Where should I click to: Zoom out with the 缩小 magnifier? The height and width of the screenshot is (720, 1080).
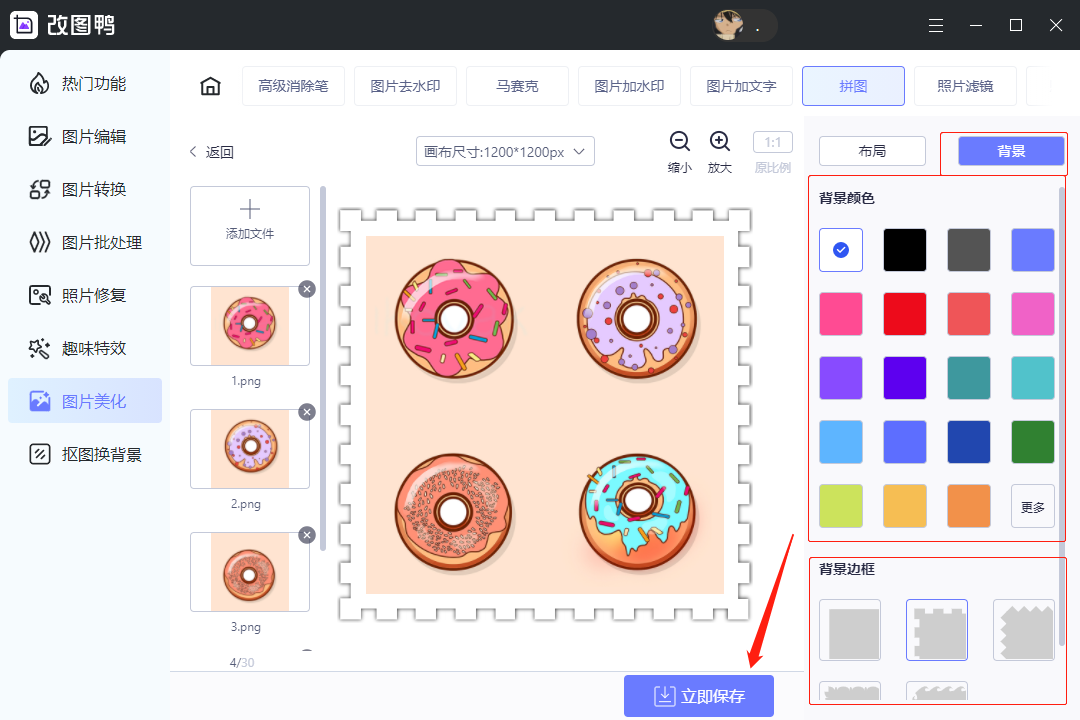pyautogui.click(x=680, y=141)
